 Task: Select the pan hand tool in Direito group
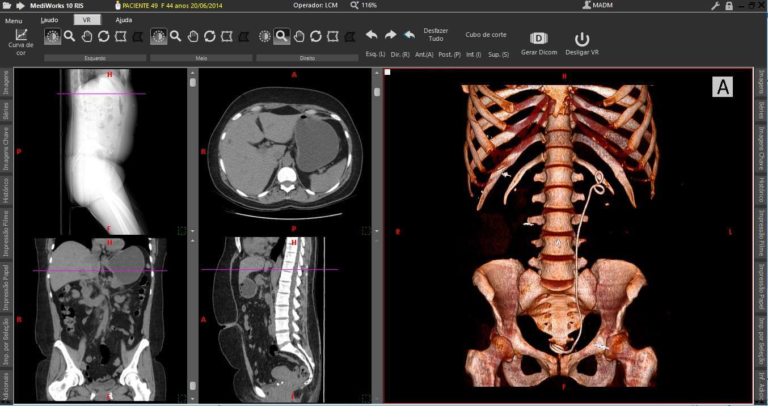pos(299,36)
